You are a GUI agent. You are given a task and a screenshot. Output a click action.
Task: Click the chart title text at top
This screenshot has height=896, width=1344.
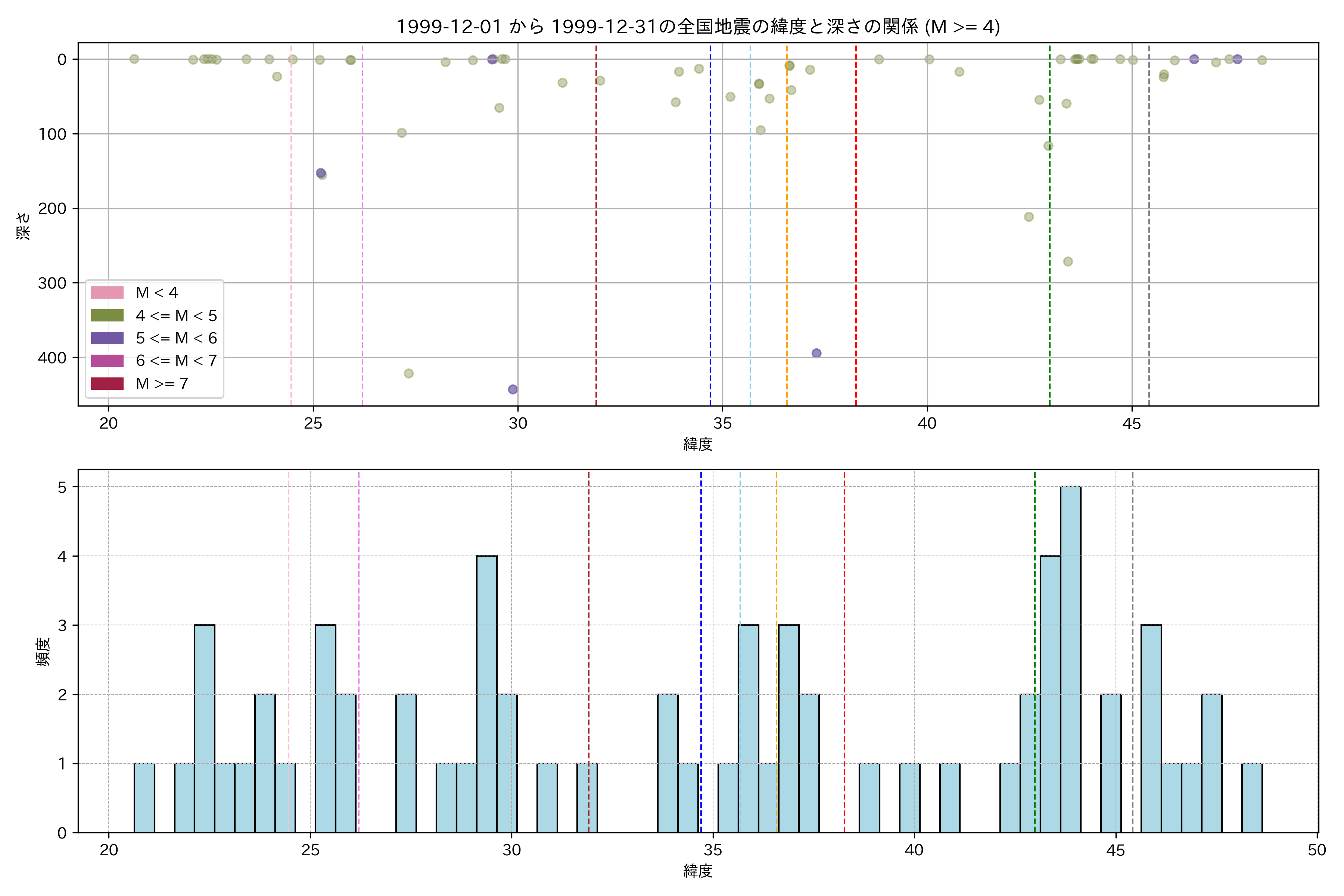point(698,27)
